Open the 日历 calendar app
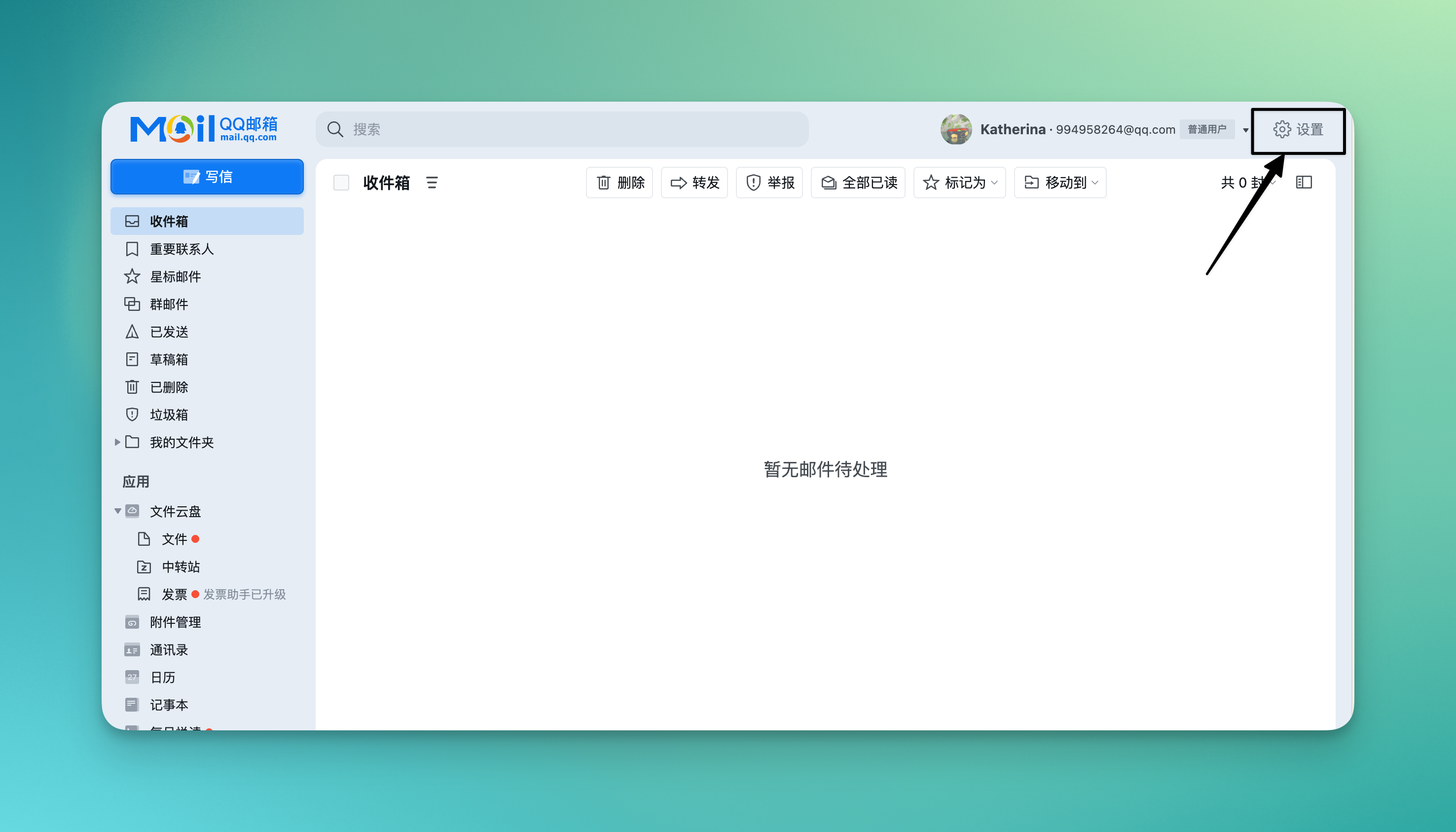This screenshot has height=832, width=1456. coord(163,677)
